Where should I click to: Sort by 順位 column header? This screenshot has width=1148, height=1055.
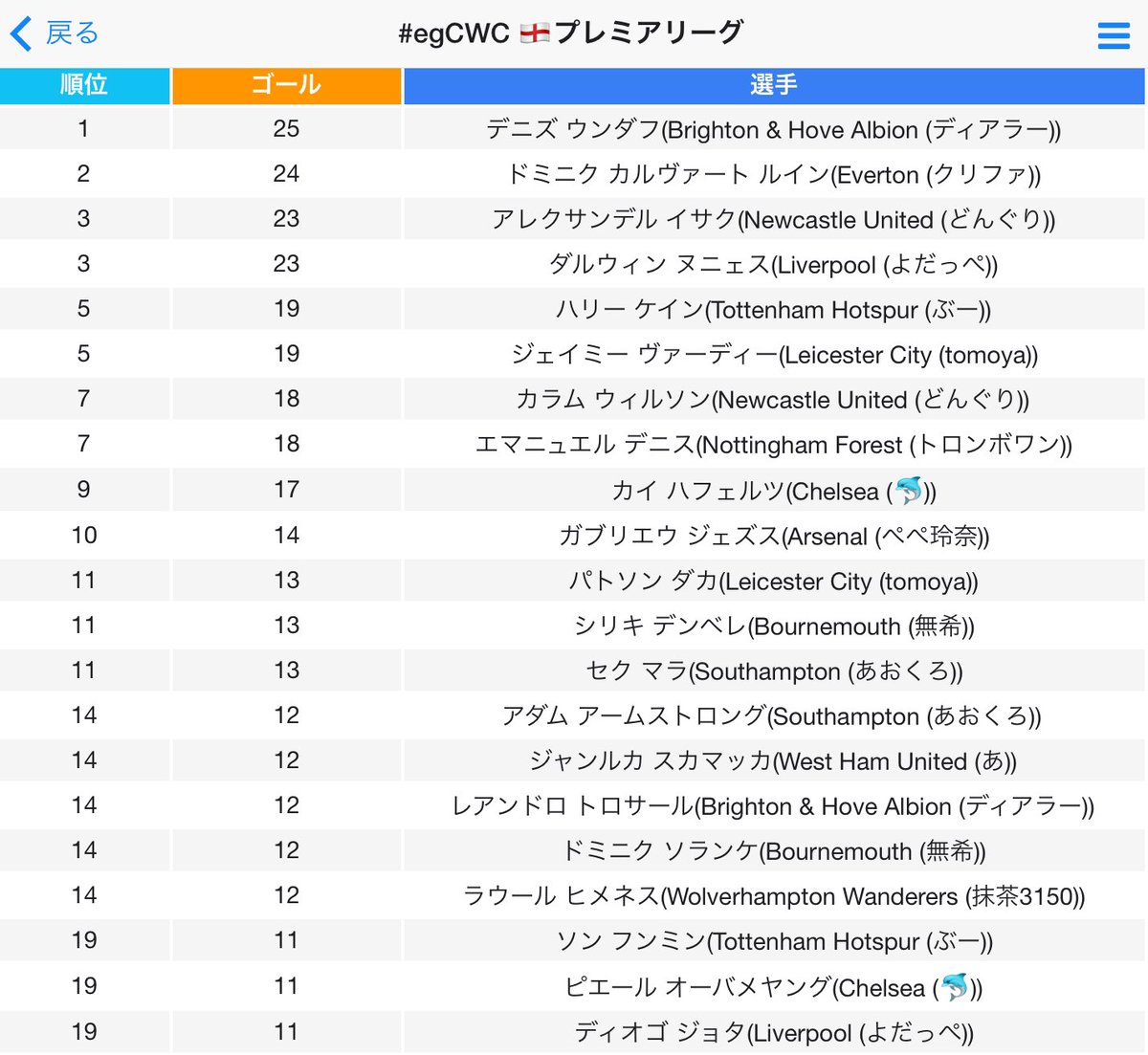pos(84,85)
